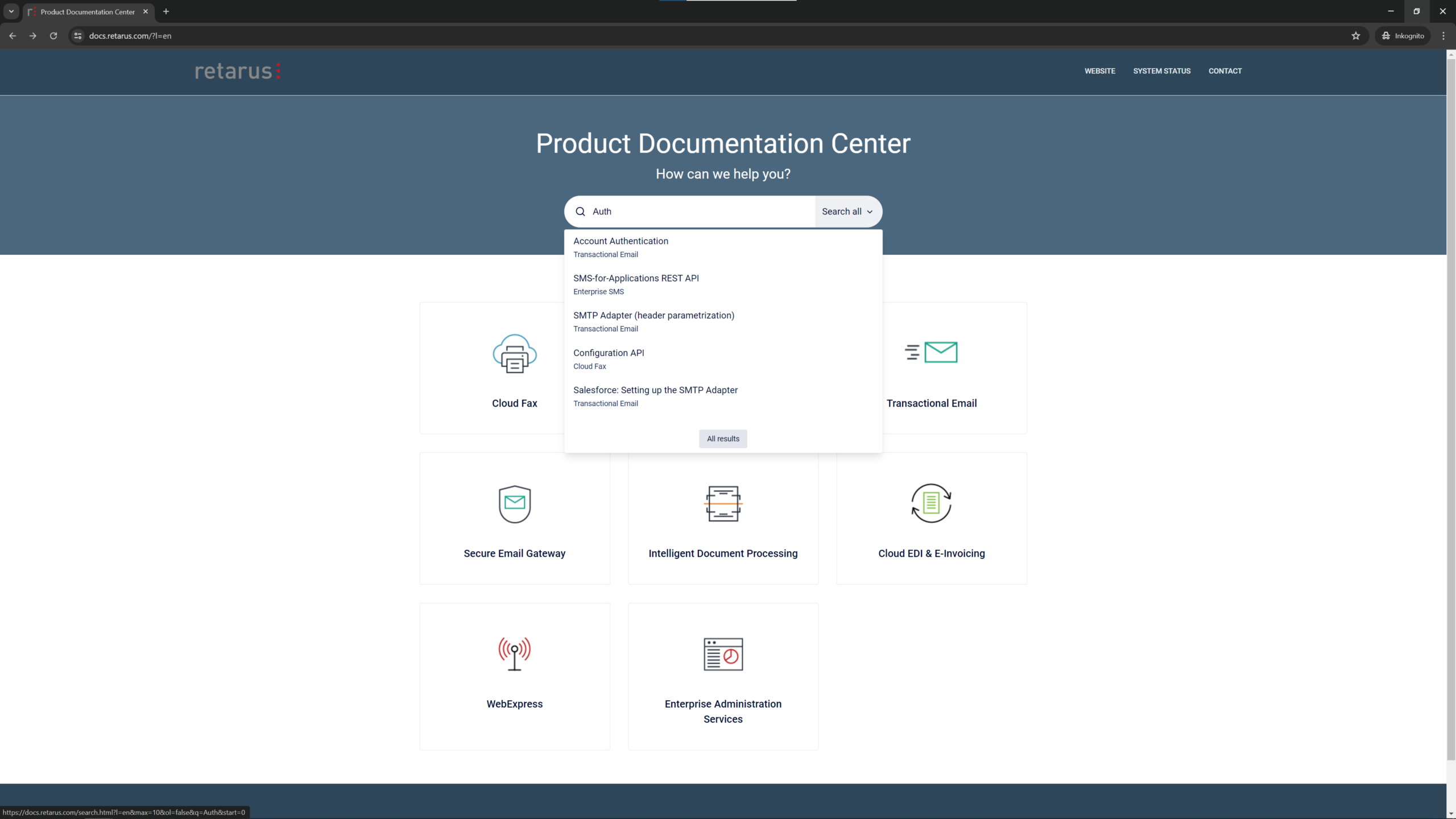Open the Transactional Email text link
Viewport: 1456px width, 819px height.
(x=932, y=403)
